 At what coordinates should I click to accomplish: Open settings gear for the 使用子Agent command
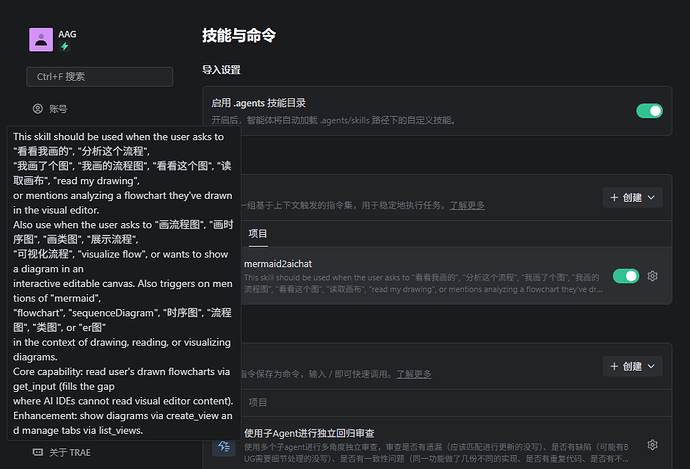click(653, 445)
